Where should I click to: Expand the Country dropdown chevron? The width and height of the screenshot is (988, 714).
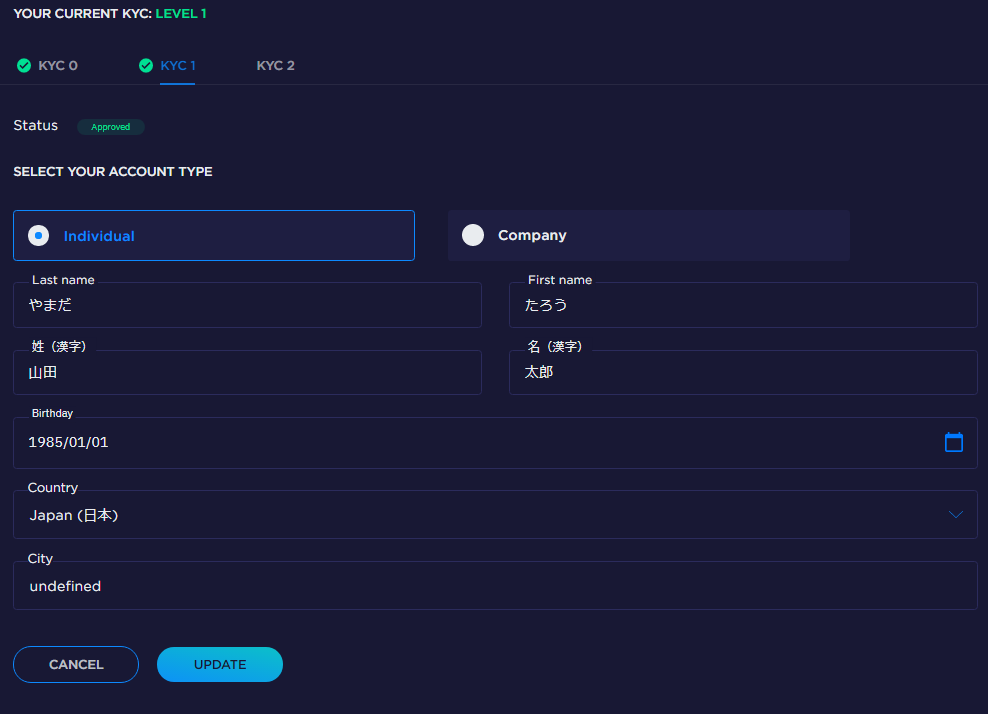pos(955,514)
